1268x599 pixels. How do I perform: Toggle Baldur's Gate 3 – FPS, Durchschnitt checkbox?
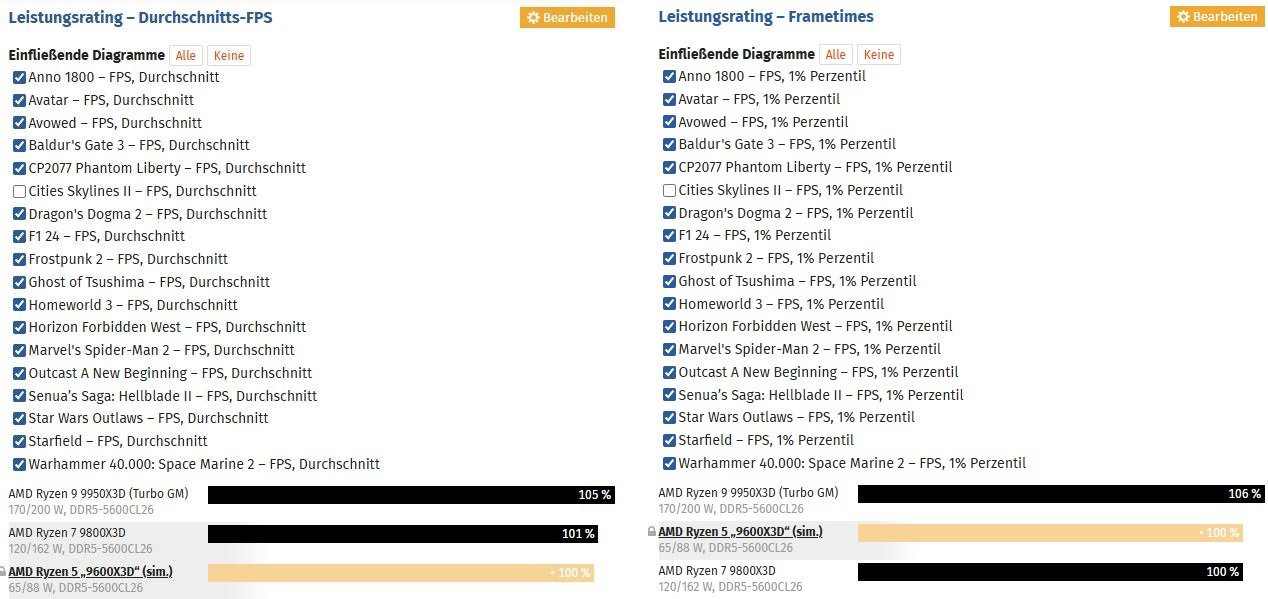tap(20, 145)
